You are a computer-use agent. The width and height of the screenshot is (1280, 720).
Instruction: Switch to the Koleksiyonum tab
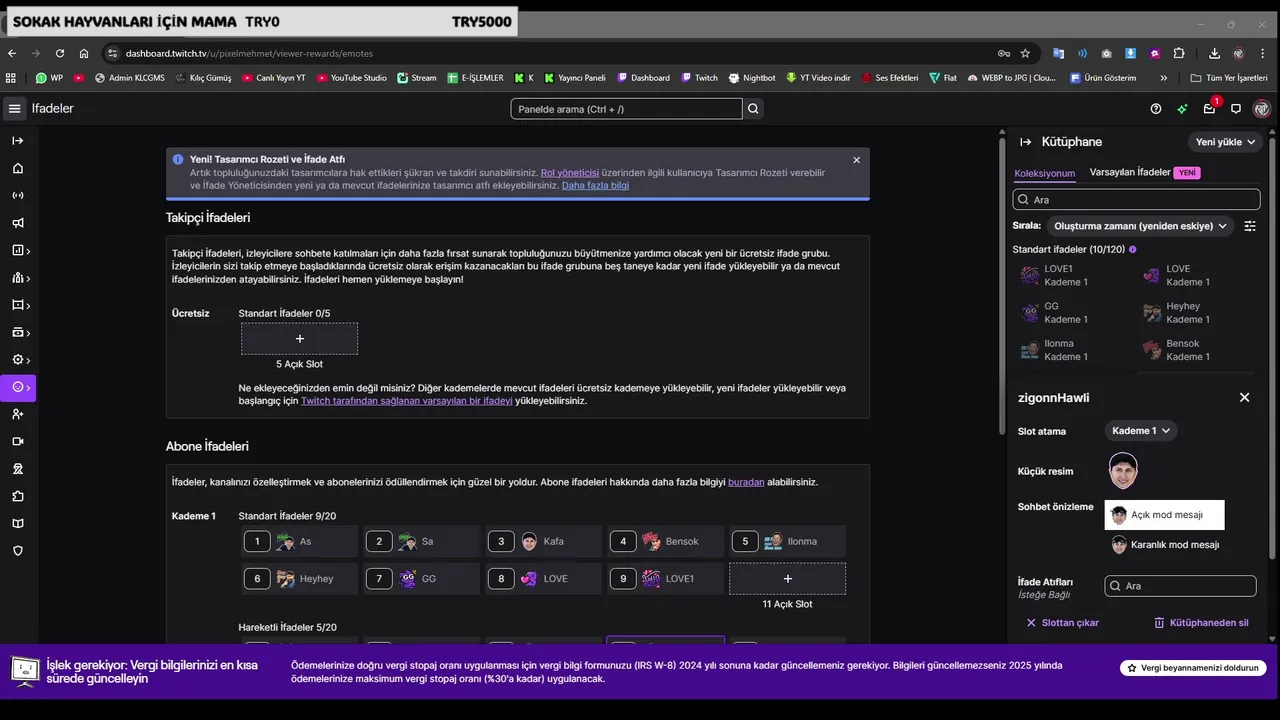coord(1044,173)
